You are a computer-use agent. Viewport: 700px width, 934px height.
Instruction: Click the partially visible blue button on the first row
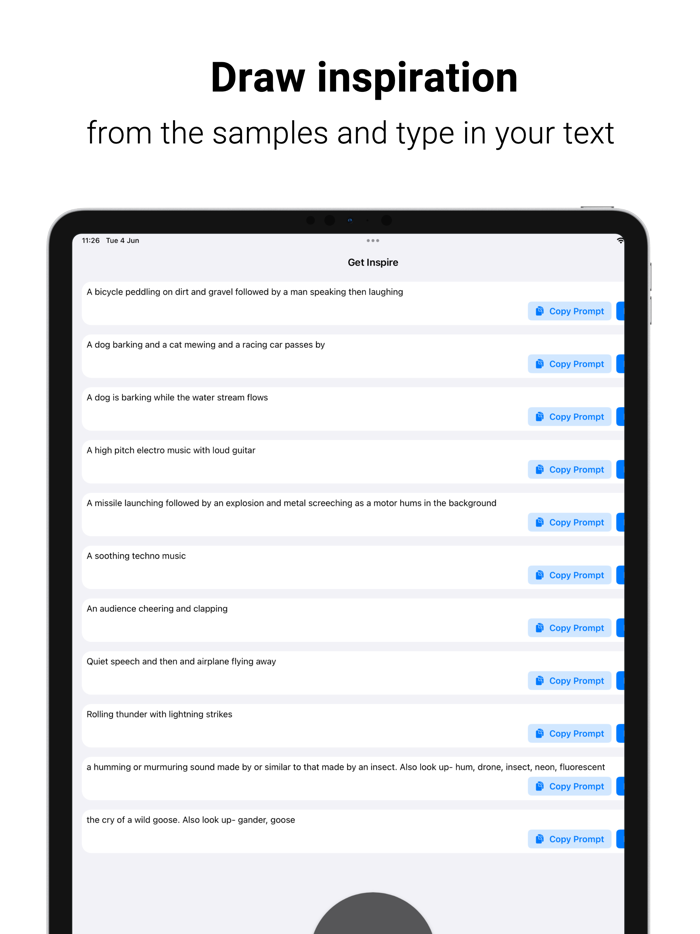click(x=619, y=311)
